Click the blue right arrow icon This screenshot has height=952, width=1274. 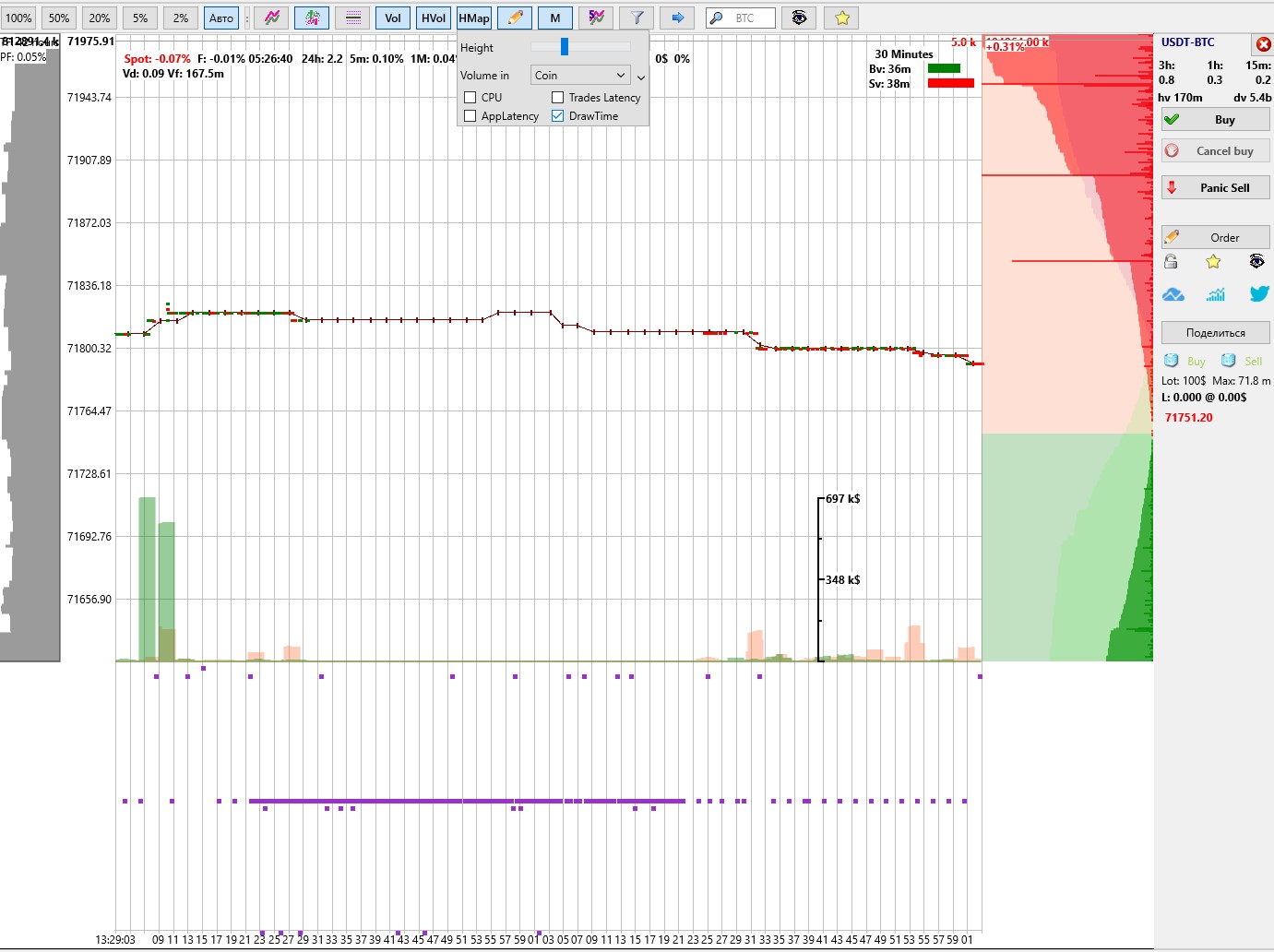pos(677,18)
